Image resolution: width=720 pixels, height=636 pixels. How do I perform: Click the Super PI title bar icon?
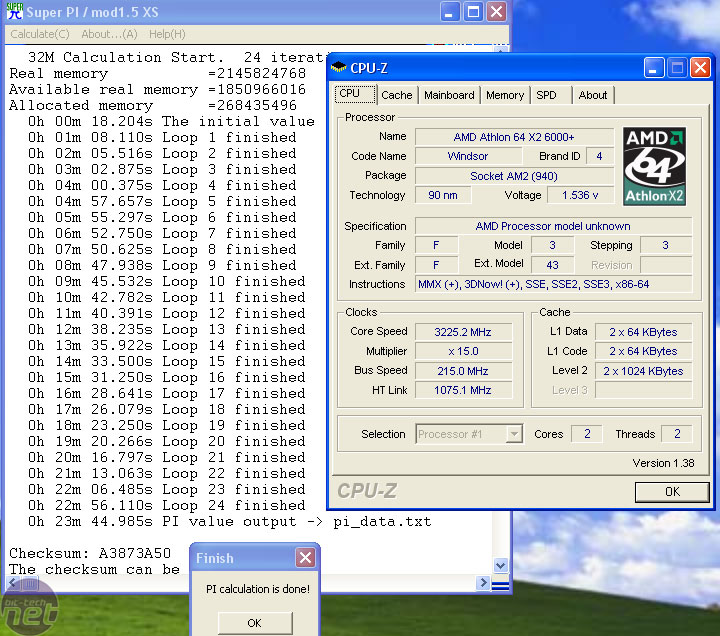click(14, 11)
